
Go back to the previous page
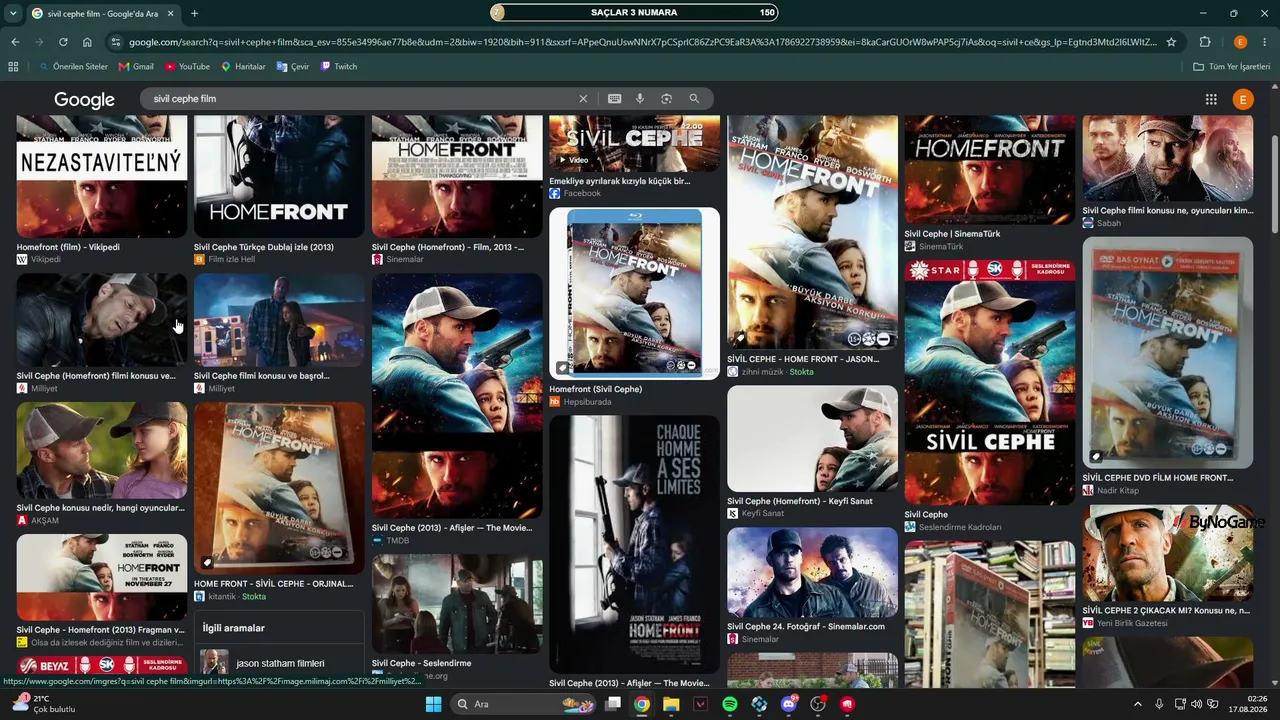click(x=15, y=42)
